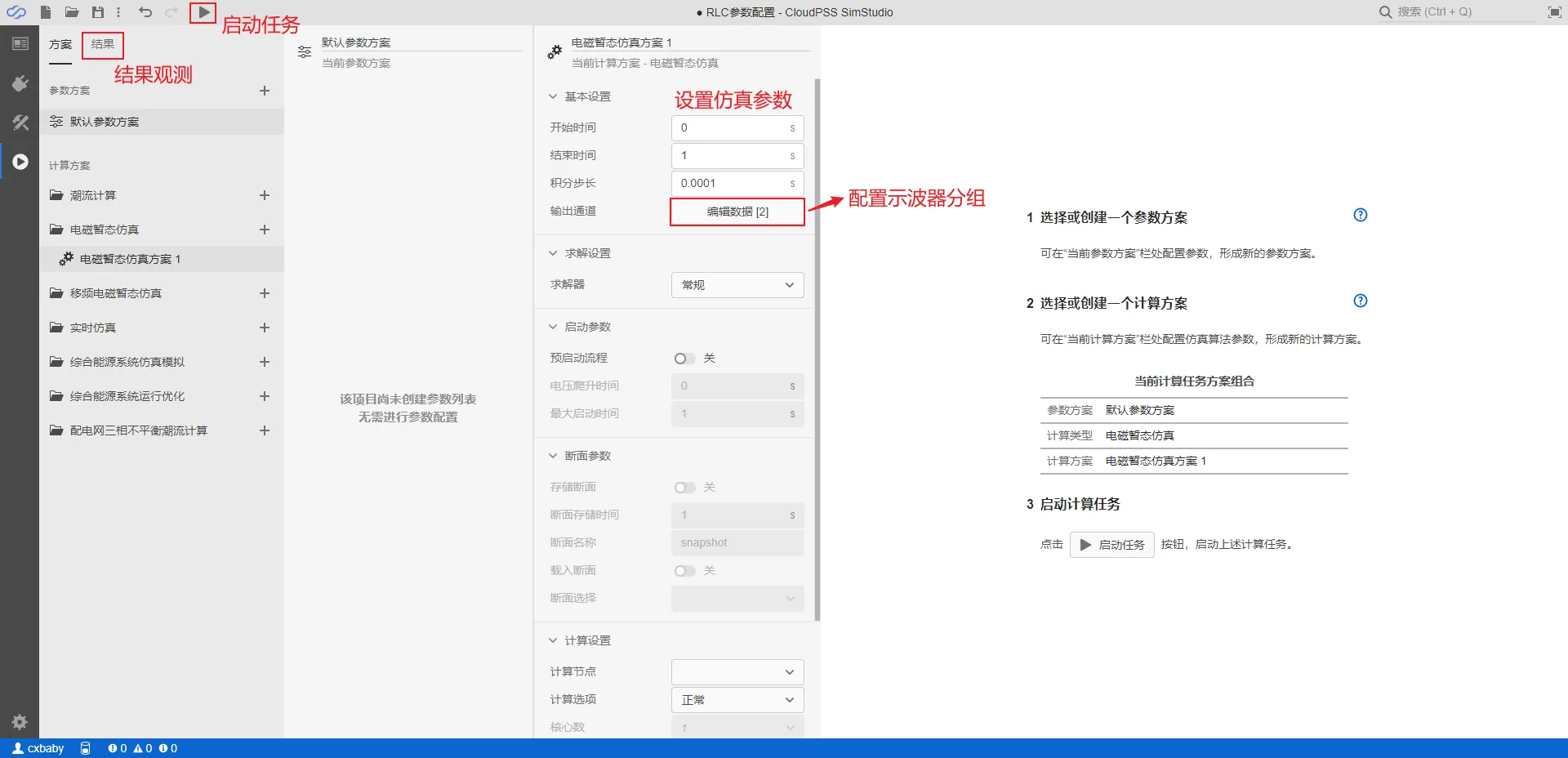Screen dimensions: 1568x758
Task: Click the 积分步长 input field
Action: (737, 184)
